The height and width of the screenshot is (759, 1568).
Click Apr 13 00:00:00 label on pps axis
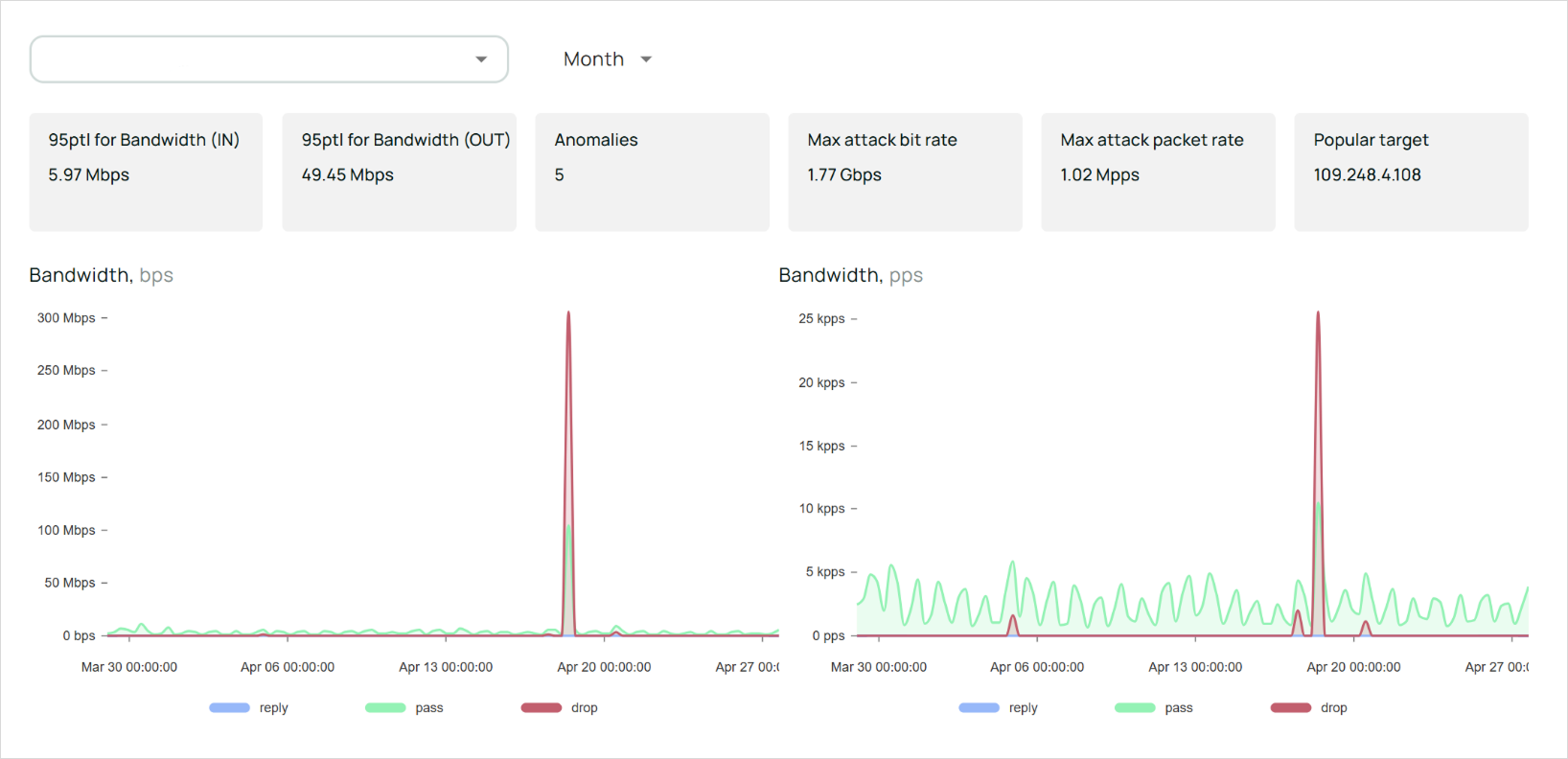pyautogui.click(x=1195, y=667)
